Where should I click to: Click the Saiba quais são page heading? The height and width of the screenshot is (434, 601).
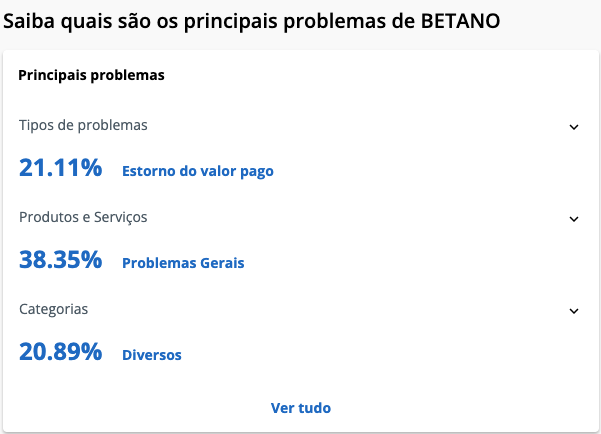coord(251,21)
